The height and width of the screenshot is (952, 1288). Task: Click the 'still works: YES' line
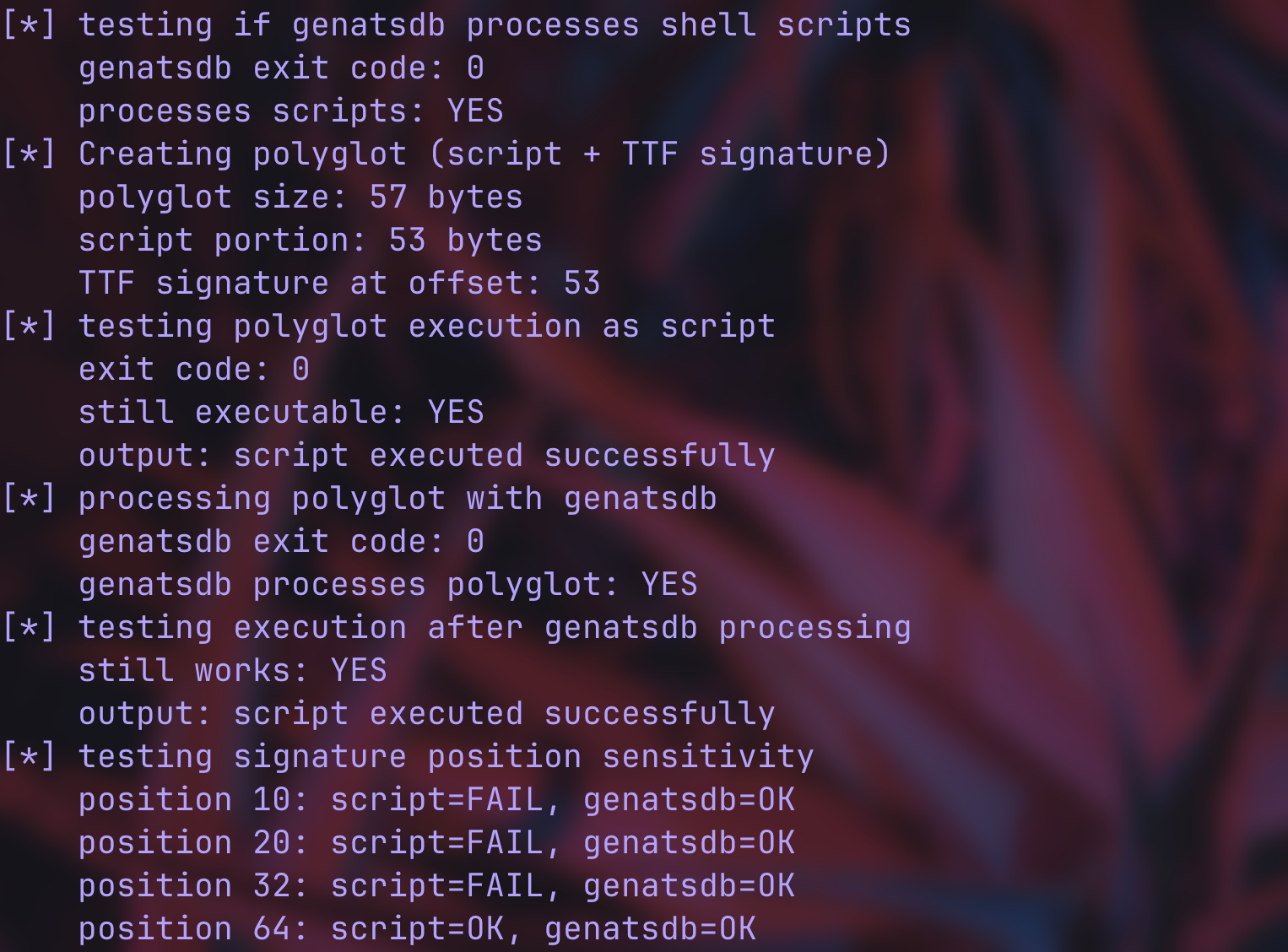click(232, 671)
